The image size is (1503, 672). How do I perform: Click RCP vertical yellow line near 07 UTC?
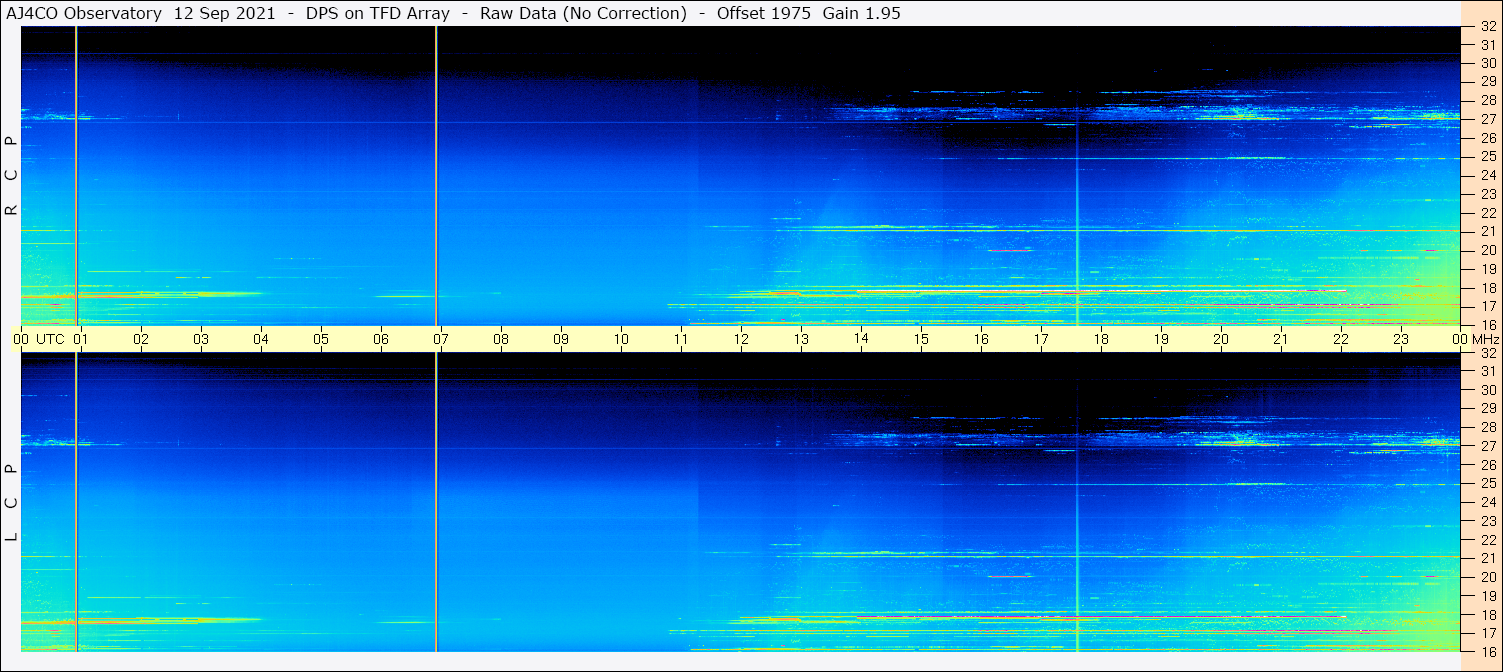coord(436,176)
